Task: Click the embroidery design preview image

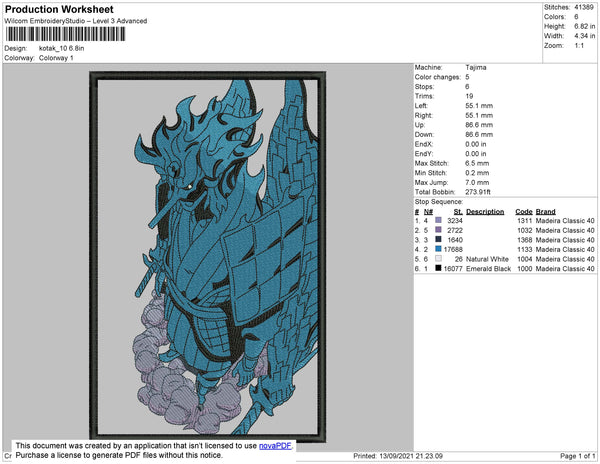Action: coord(208,256)
